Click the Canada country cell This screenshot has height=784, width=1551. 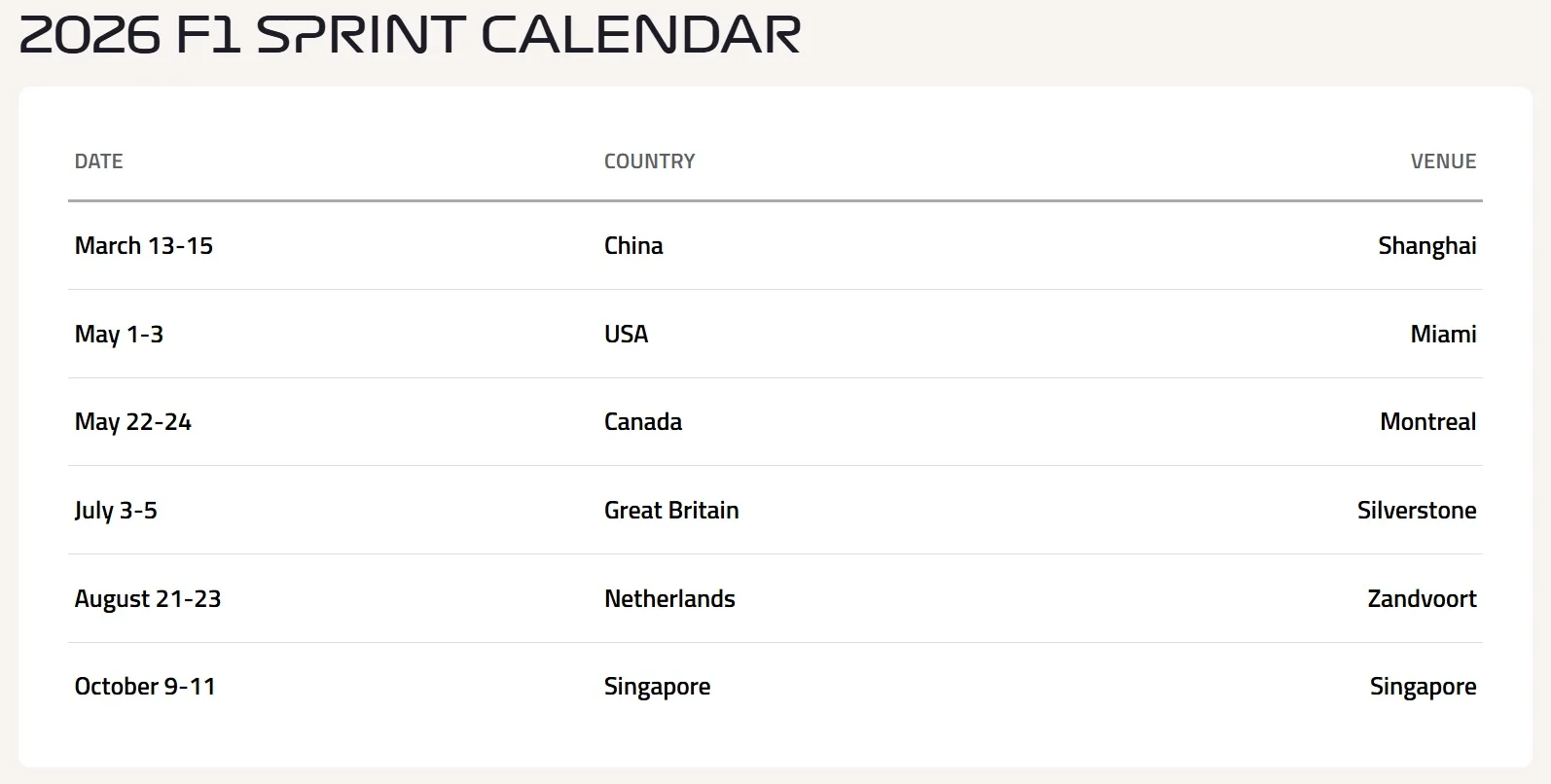tap(643, 422)
